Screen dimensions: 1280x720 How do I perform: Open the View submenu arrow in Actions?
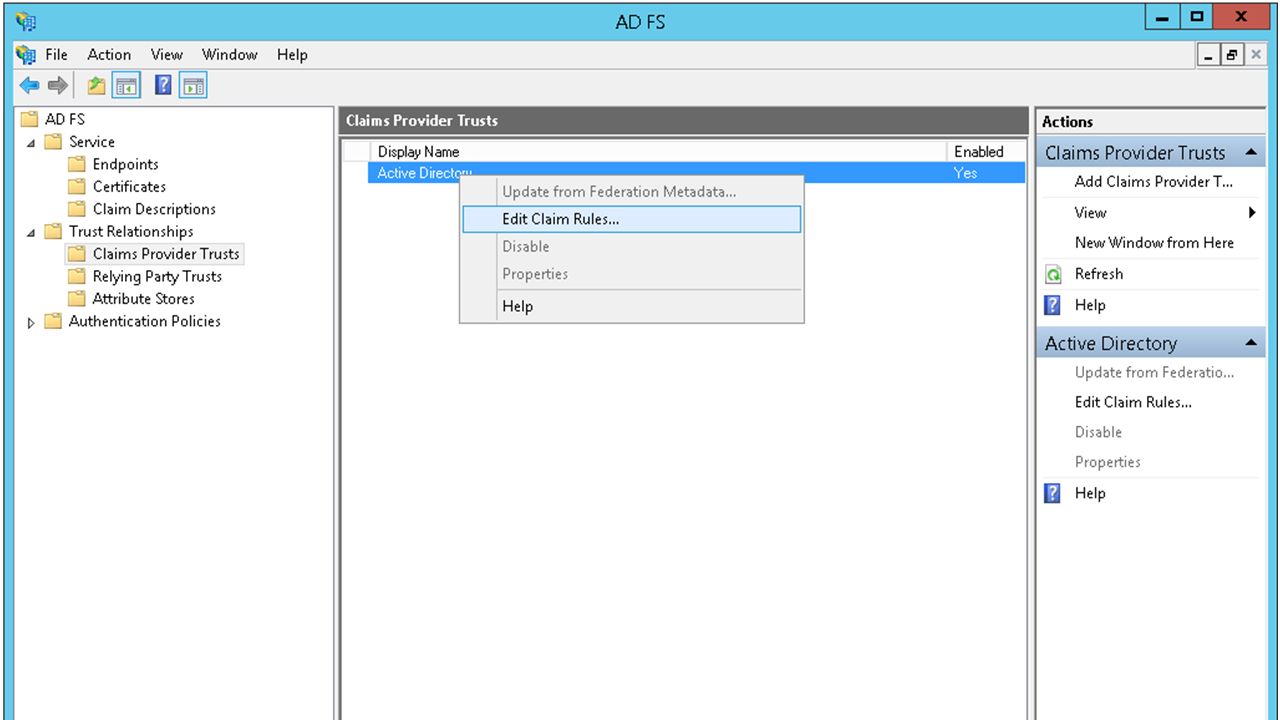pos(1252,212)
